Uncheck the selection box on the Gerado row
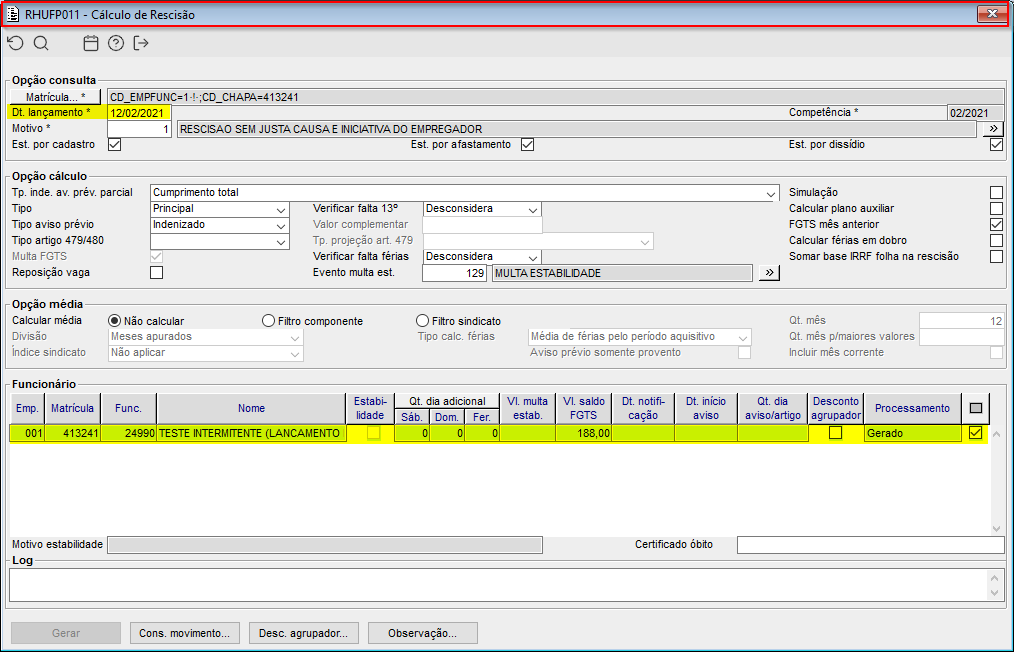The width and height of the screenshot is (1014, 652). (x=976, y=433)
